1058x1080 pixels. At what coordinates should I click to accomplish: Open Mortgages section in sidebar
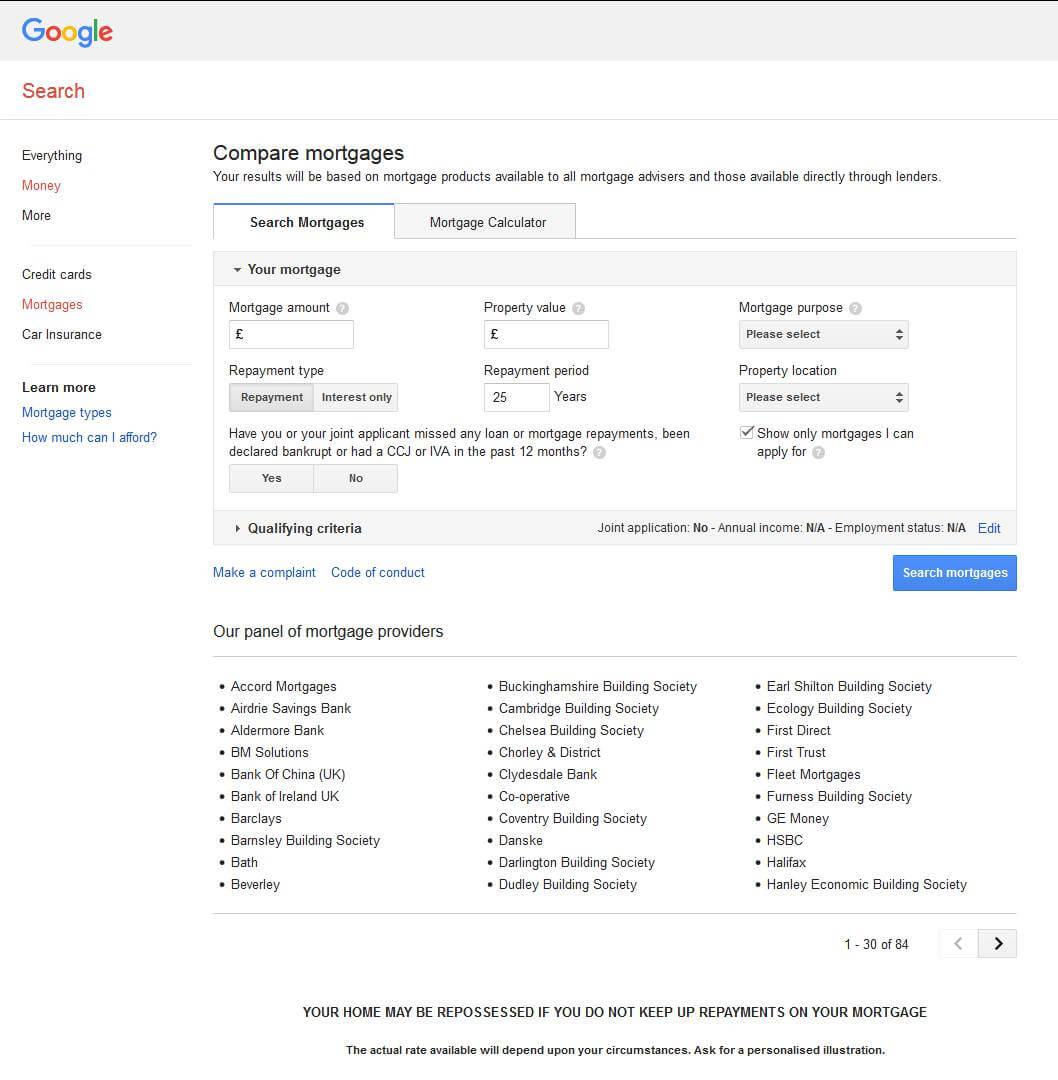click(x=52, y=304)
